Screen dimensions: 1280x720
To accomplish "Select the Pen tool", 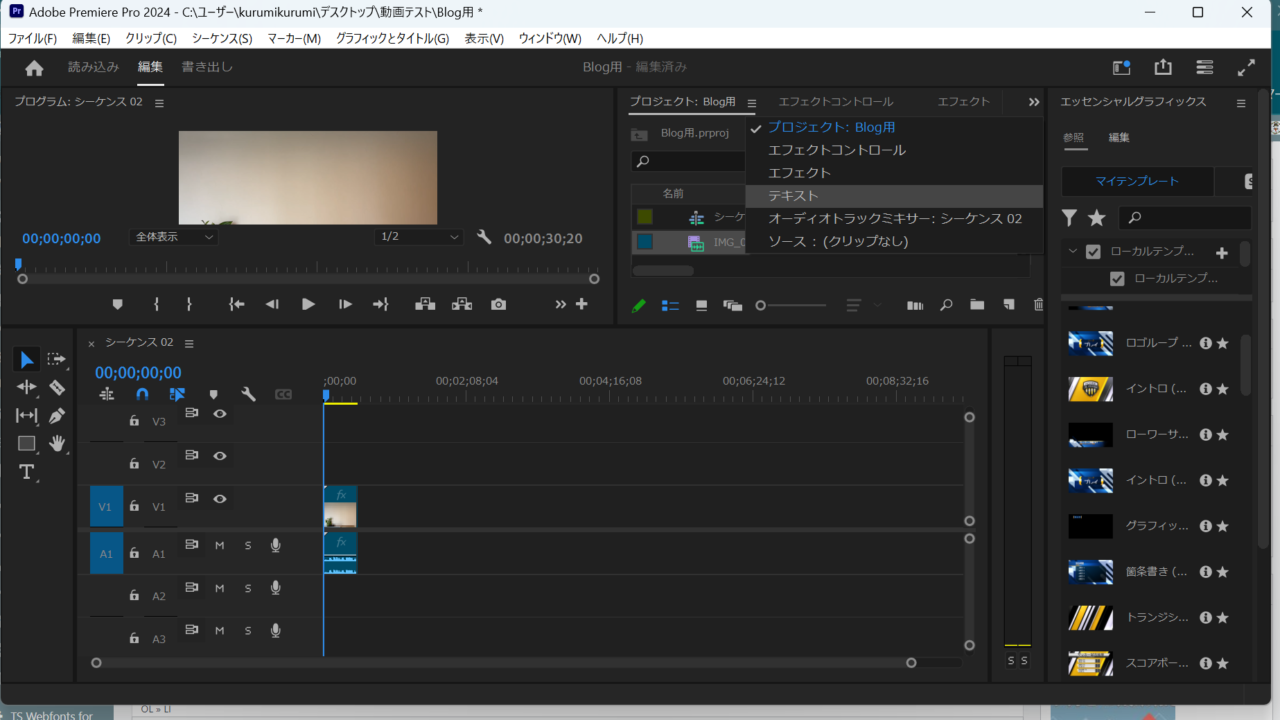I will (x=56, y=415).
